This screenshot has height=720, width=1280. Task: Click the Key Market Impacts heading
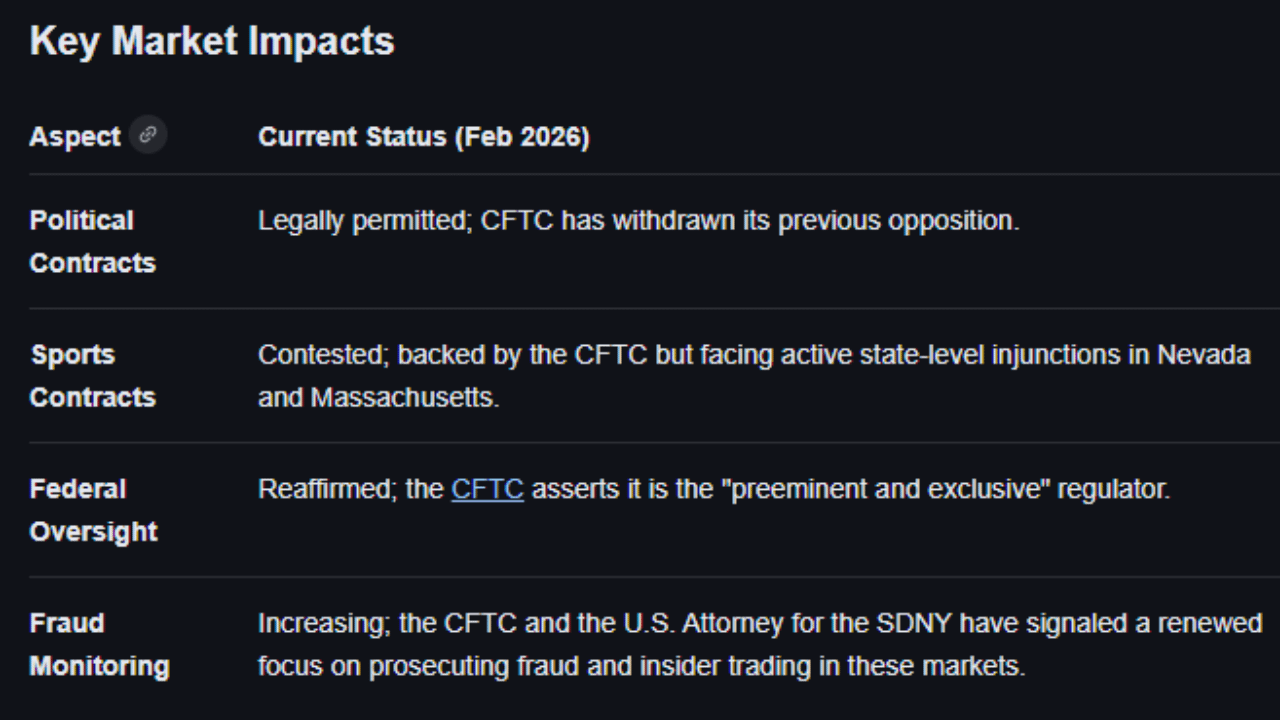212,41
